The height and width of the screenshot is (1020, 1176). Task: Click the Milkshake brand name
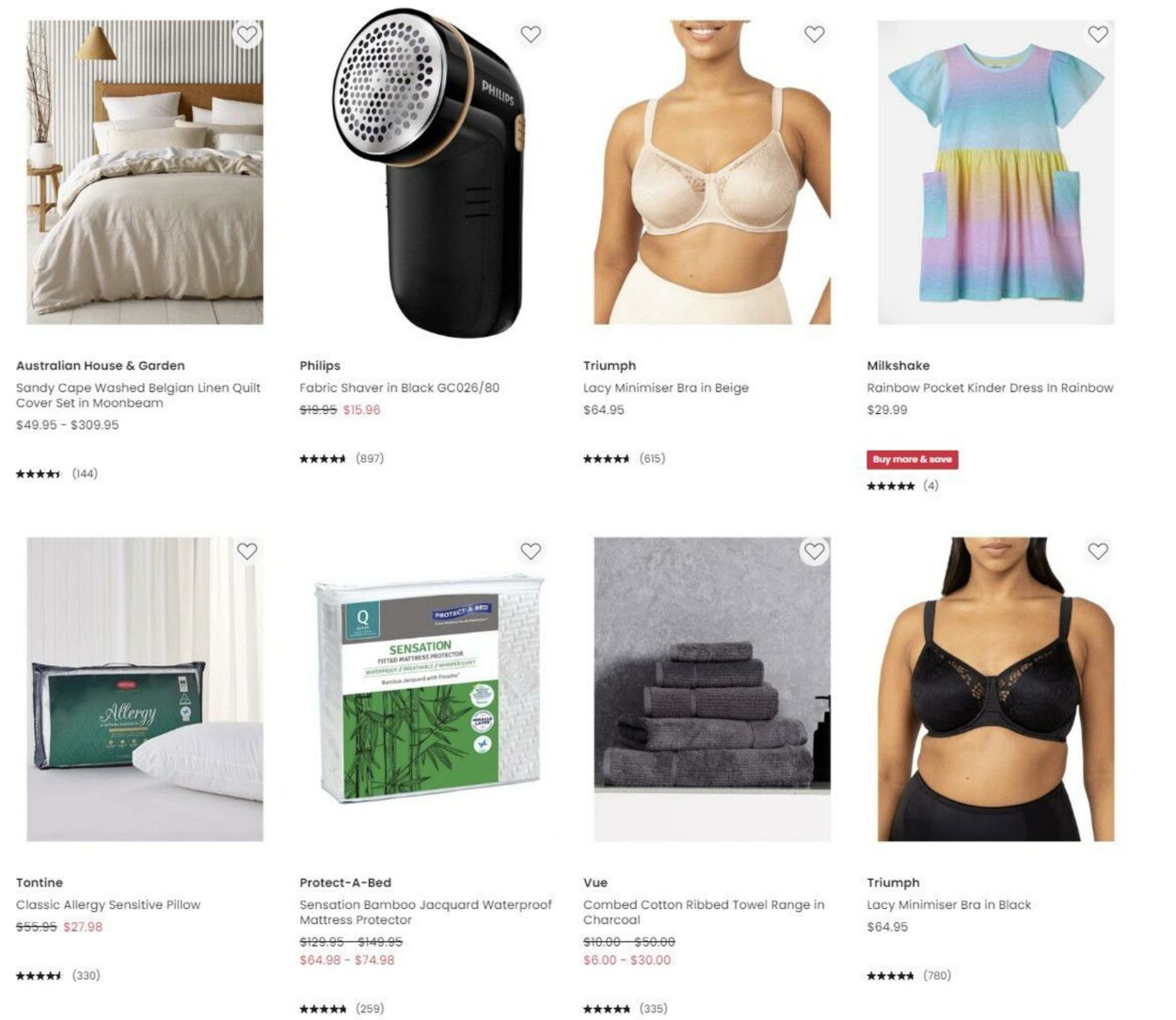(898, 366)
